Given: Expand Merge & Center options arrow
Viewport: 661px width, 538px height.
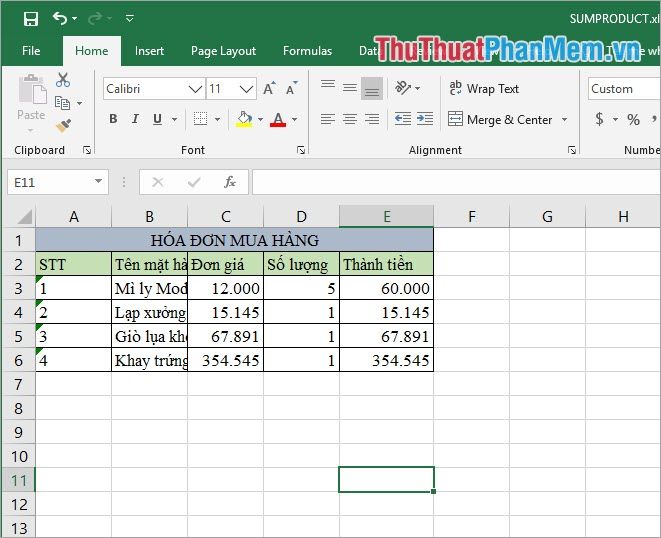Looking at the screenshot, I should click(x=564, y=120).
